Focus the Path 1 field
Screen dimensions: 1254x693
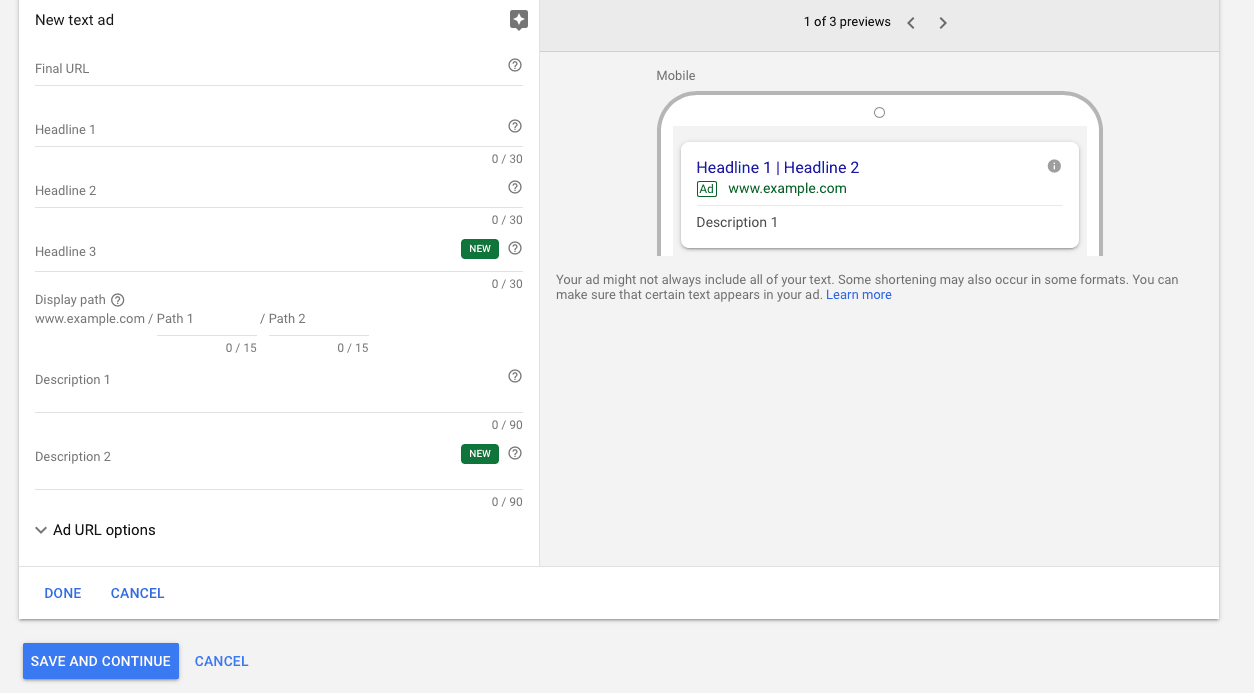(207, 319)
